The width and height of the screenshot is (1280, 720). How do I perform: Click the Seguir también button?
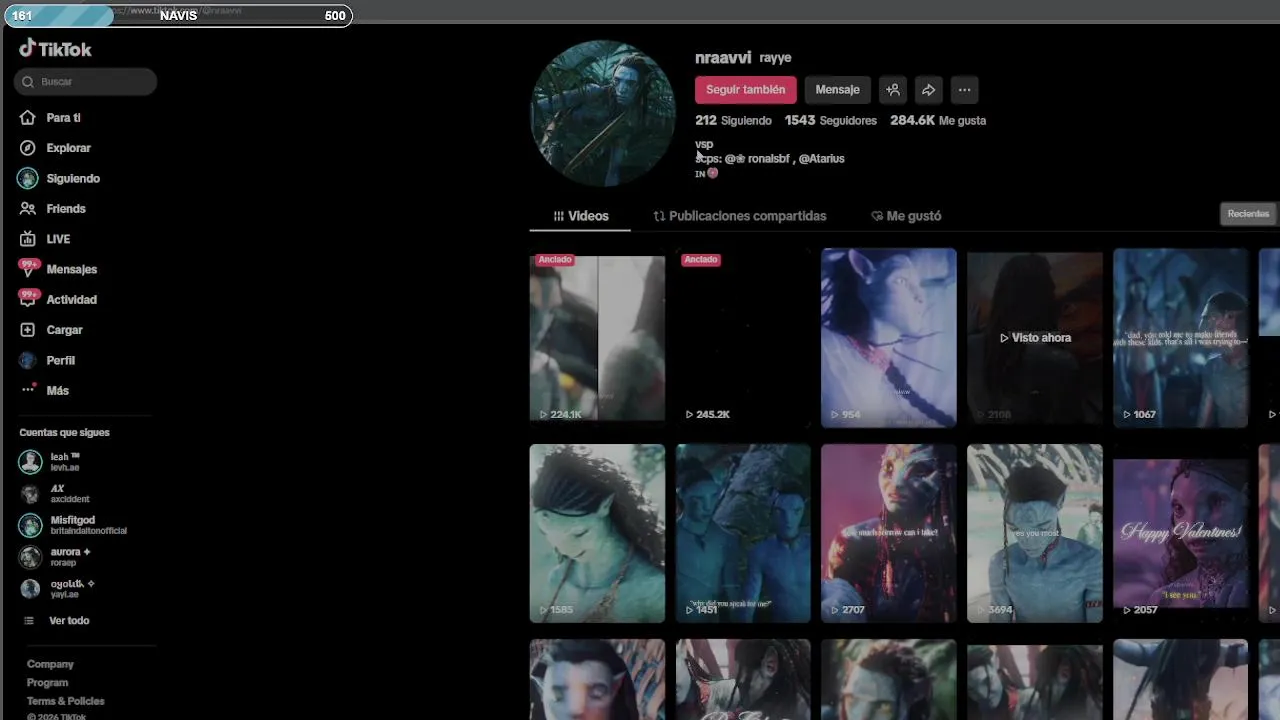click(746, 90)
